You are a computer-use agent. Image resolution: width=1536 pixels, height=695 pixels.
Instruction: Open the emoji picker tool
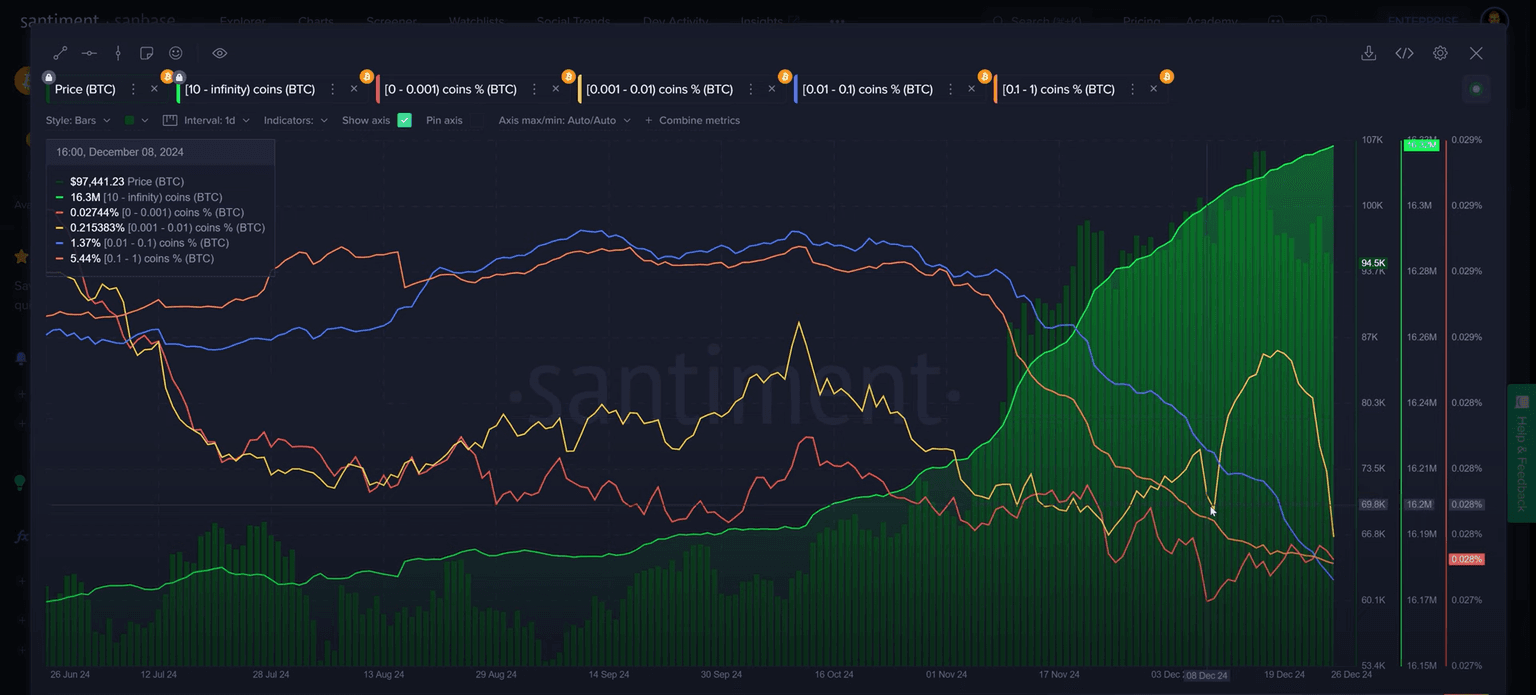coord(176,53)
